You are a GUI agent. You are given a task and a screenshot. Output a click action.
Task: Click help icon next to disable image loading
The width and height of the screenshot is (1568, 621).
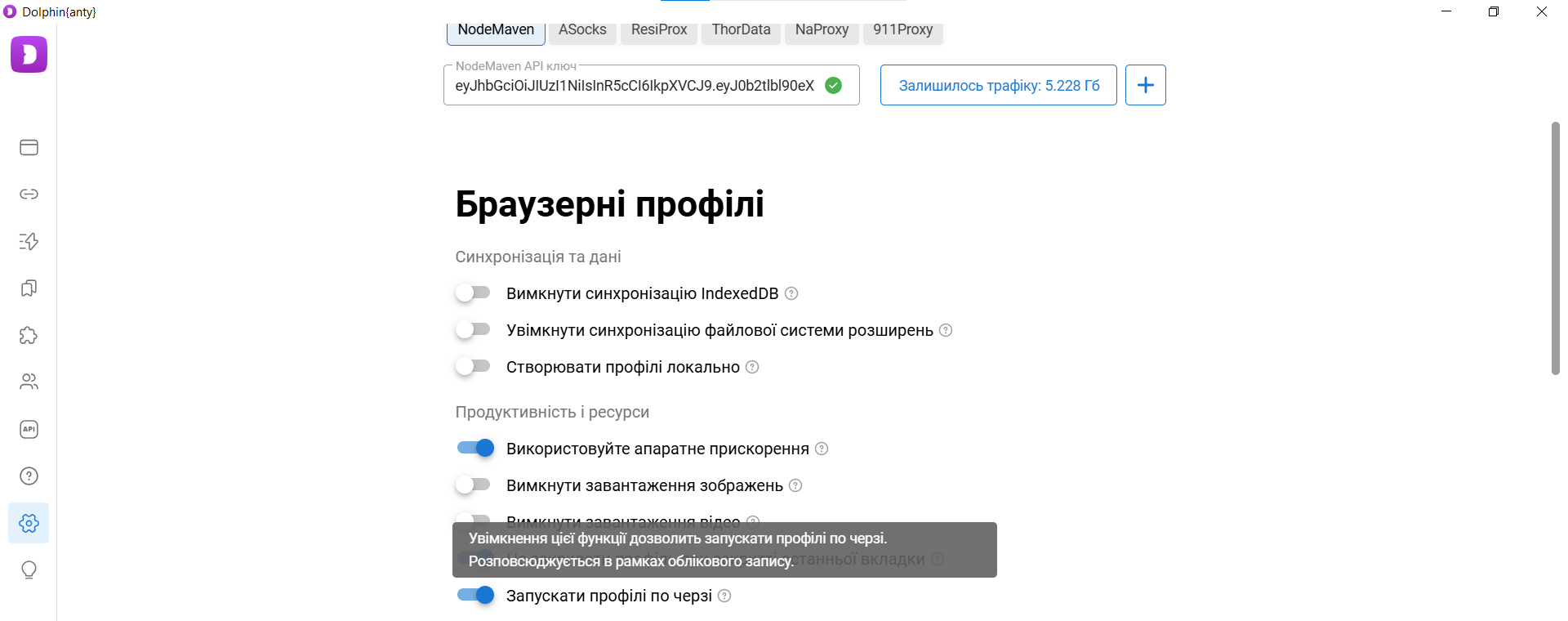point(795,485)
